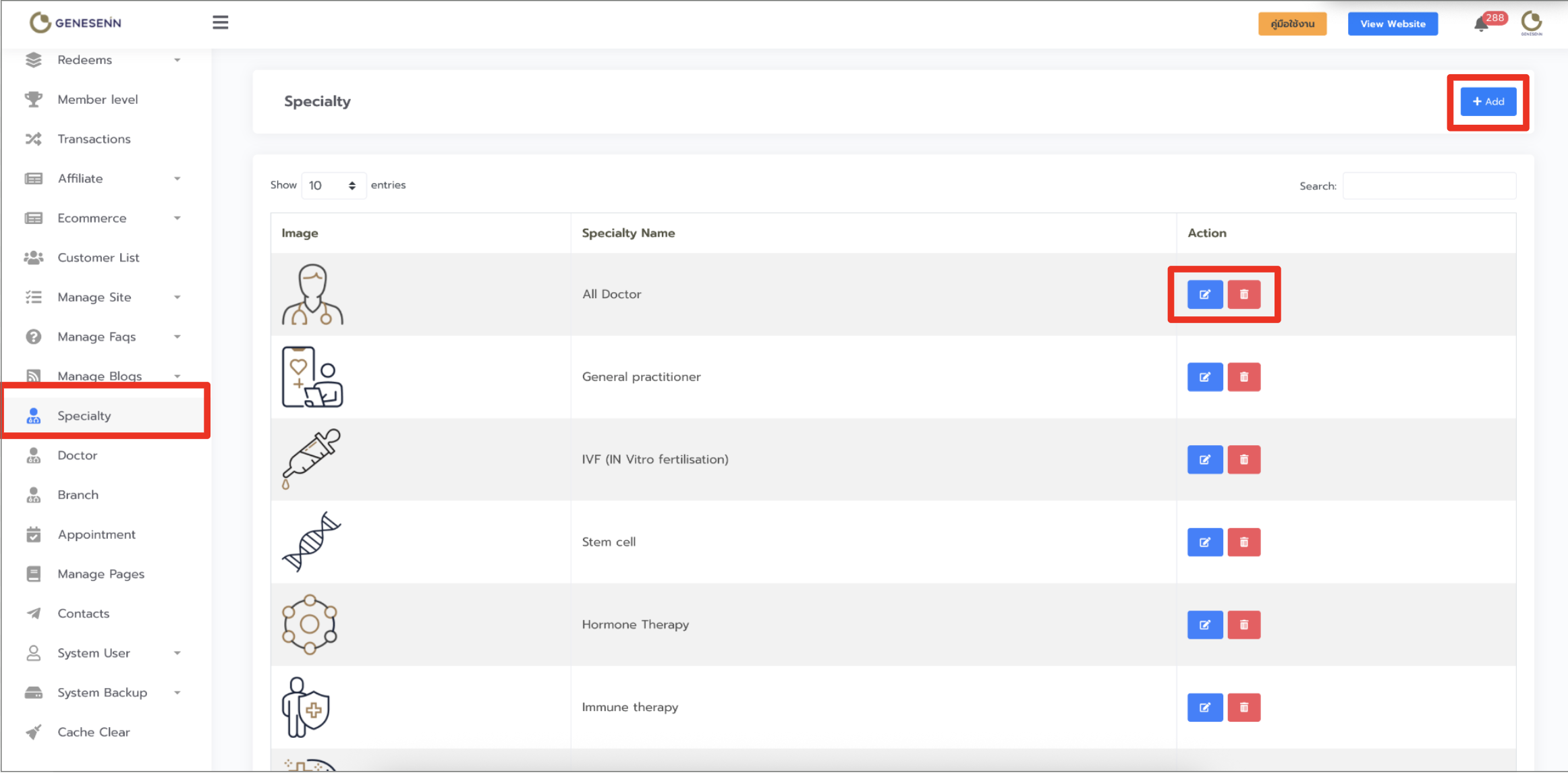1568x773 pixels.
Task: Open Customer List page
Action: coord(99,258)
